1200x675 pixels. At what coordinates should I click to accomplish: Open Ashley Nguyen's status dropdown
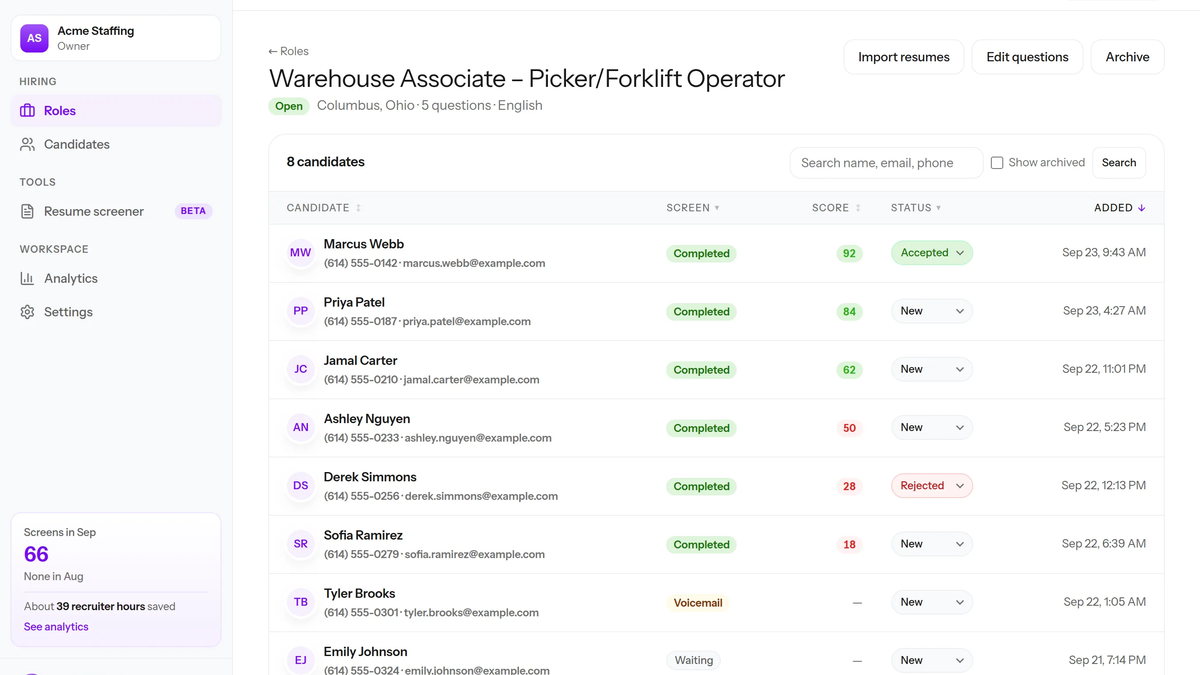coord(932,427)
